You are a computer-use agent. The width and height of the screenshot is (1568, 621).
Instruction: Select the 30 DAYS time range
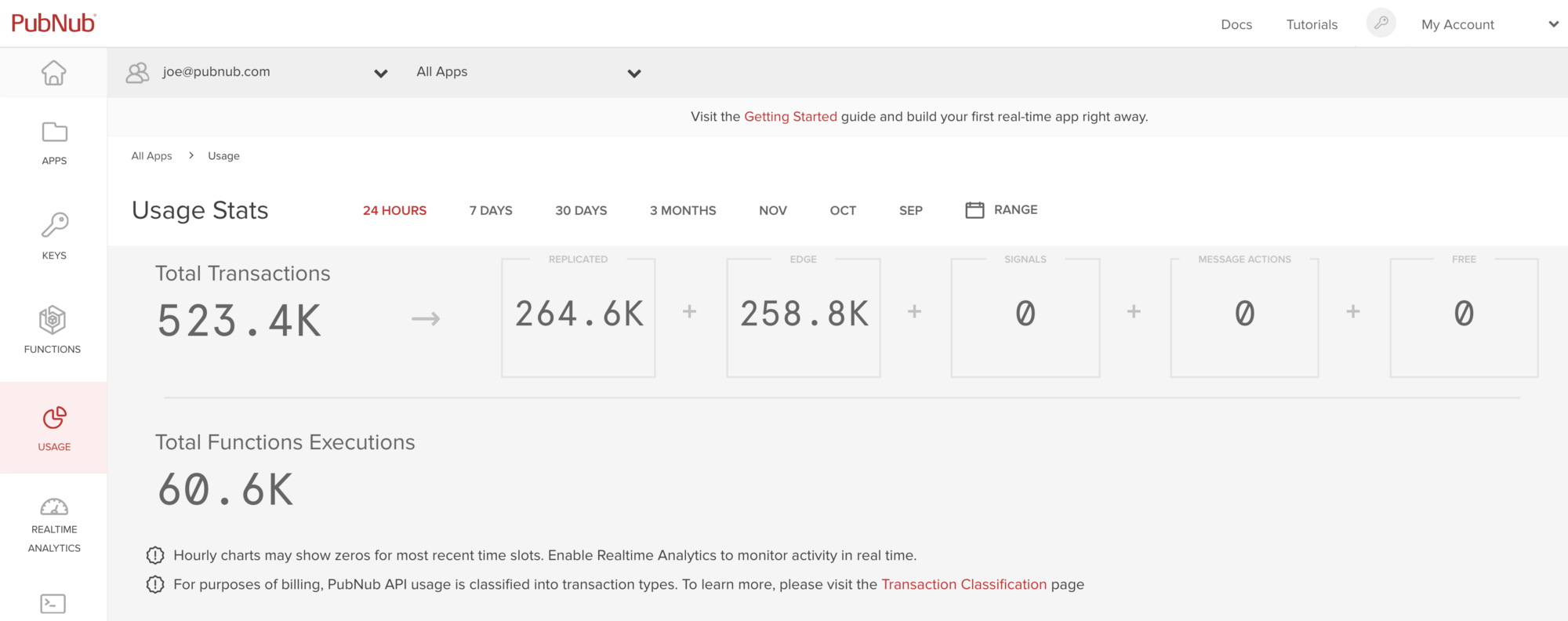point(581,210)
